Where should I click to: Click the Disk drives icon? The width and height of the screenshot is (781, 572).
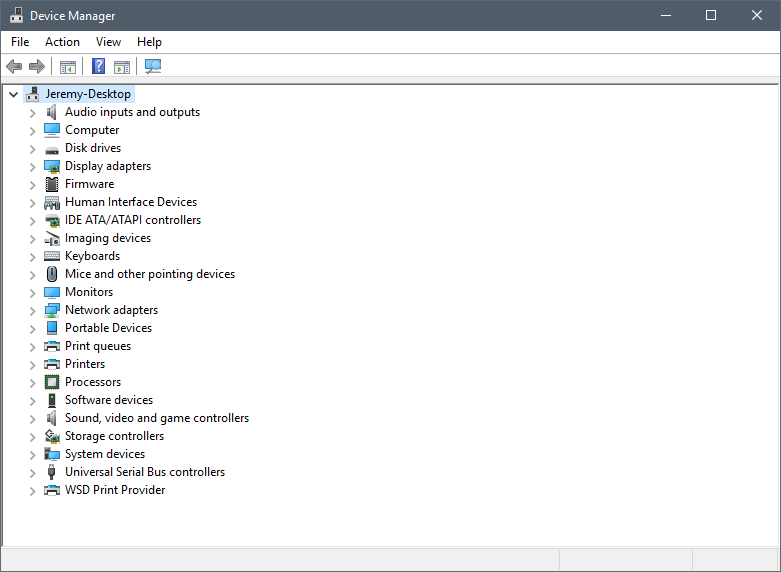52,149
